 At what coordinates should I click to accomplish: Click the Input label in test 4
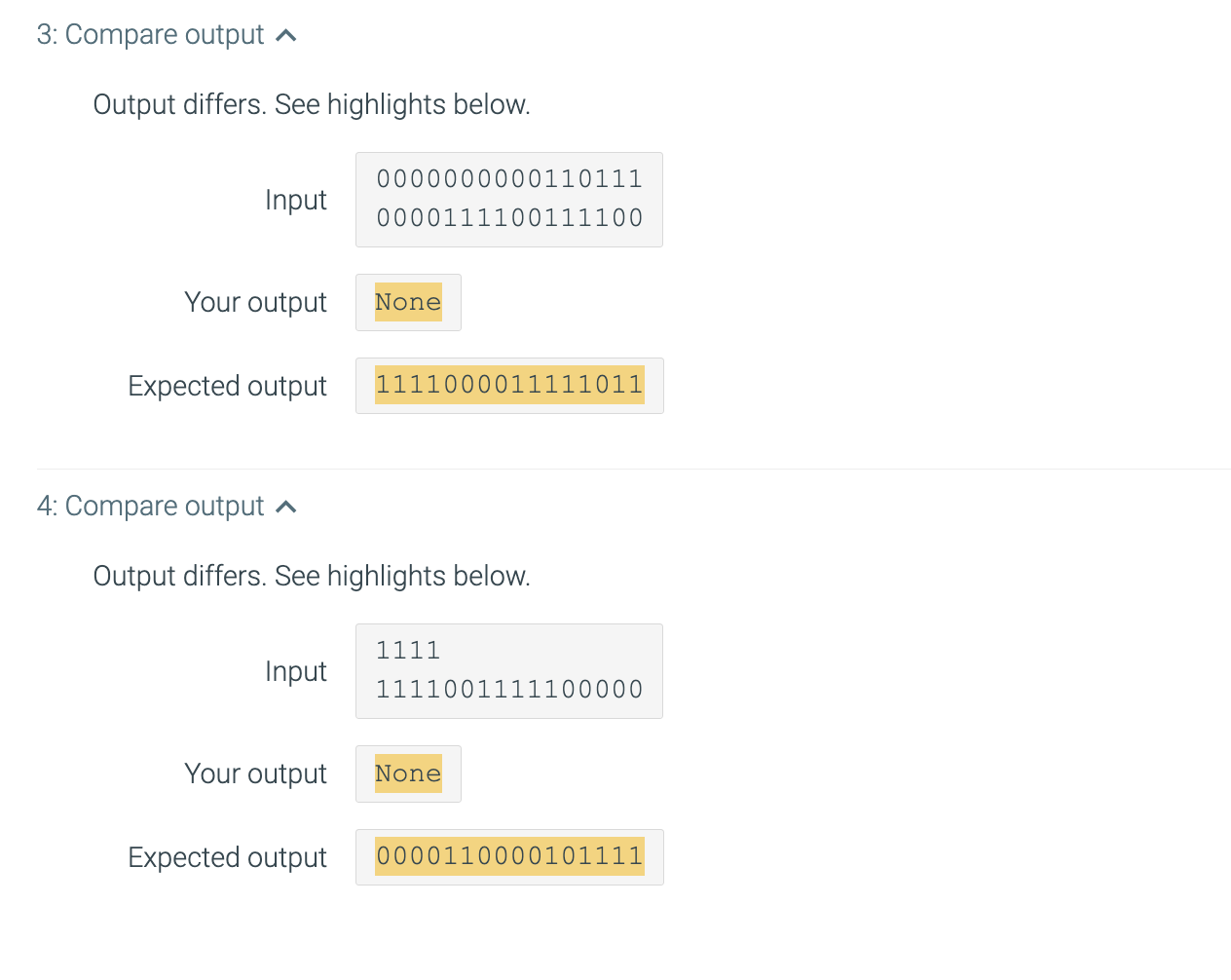(296, 671)
